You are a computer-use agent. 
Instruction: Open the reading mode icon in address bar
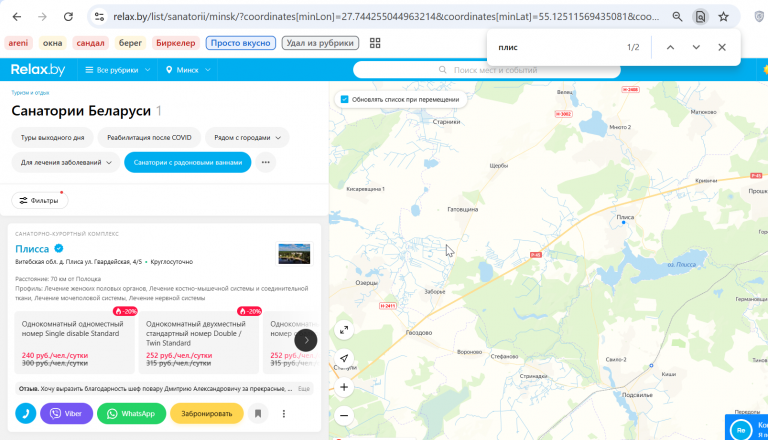coord(700,17)
